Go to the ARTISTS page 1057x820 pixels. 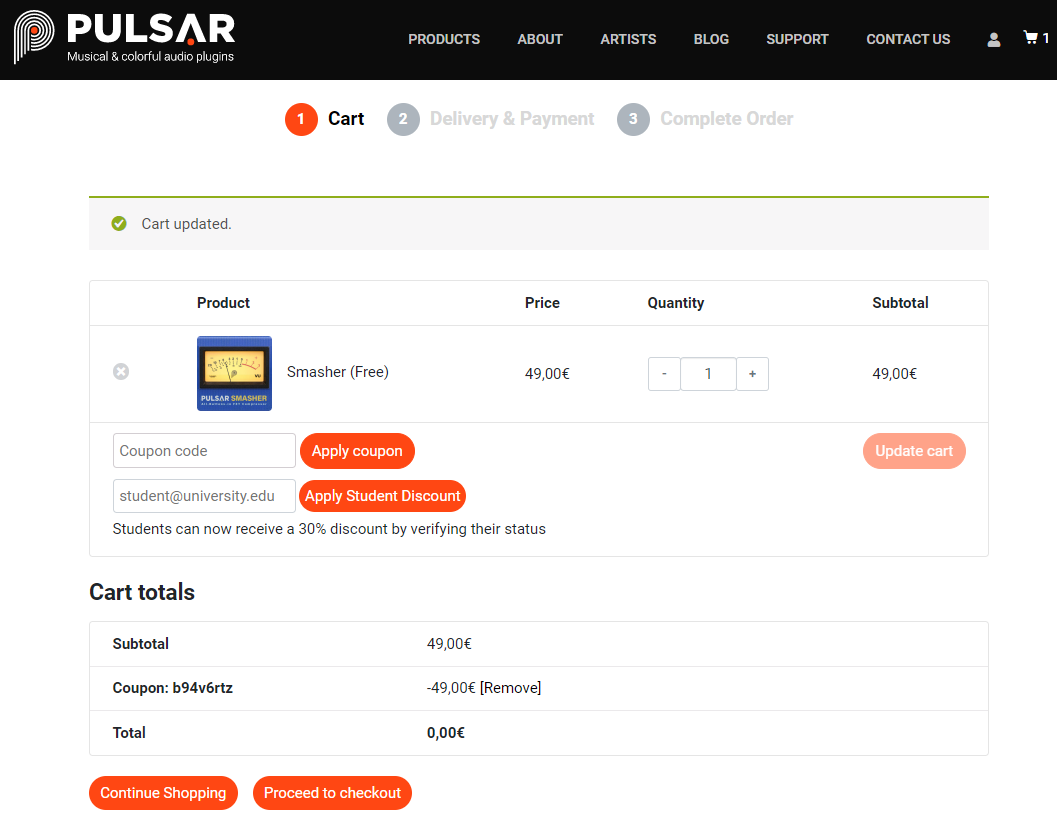pyautogui.click(x=628, y=40)
